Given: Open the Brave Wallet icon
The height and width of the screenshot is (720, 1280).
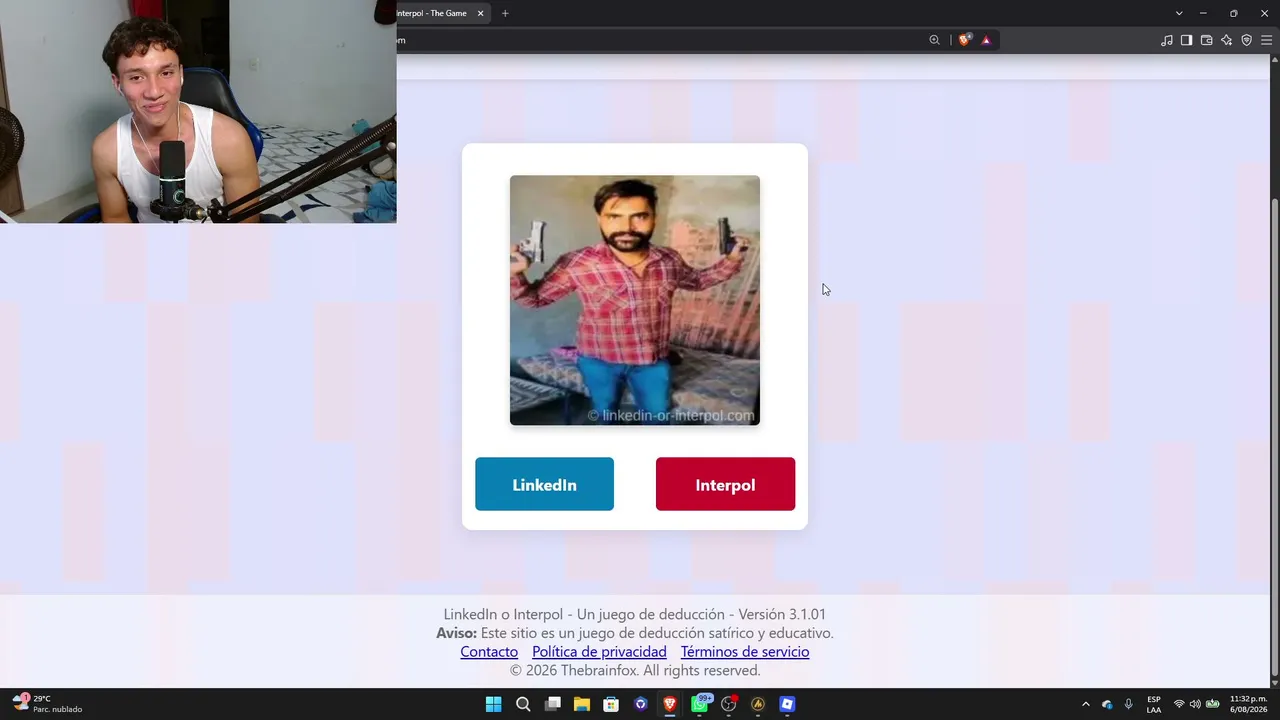Looking at the screenshot, I should (x=1207, y=40).
